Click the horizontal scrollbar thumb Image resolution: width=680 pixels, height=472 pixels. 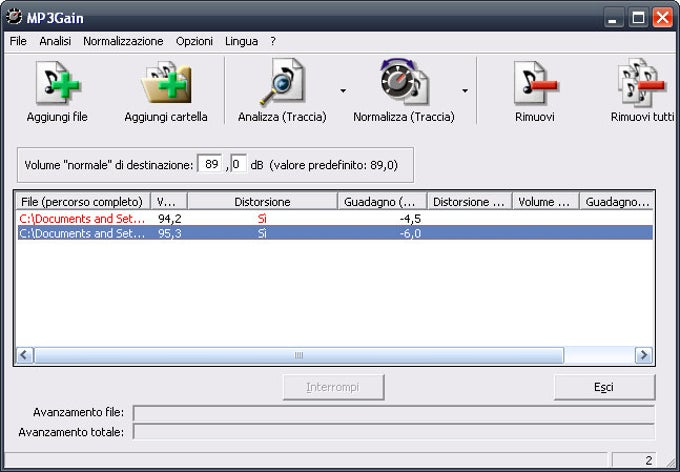point(299,355)
